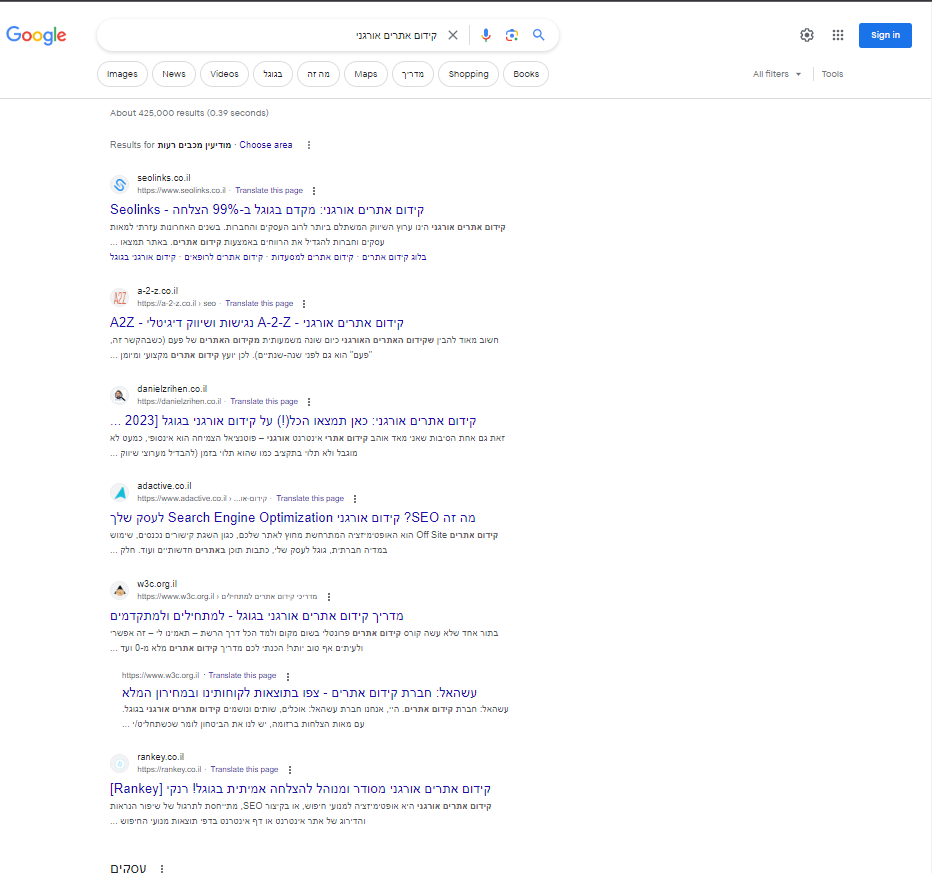Screen dimensions: 932x873
Task: Open the danielzrihen 2023 result title
Action: point(293,421)
